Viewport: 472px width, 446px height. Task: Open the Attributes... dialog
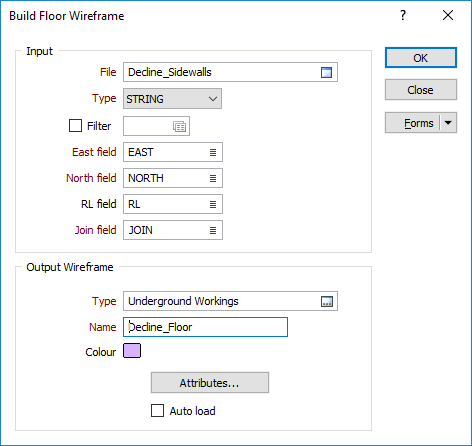point(210,383)
